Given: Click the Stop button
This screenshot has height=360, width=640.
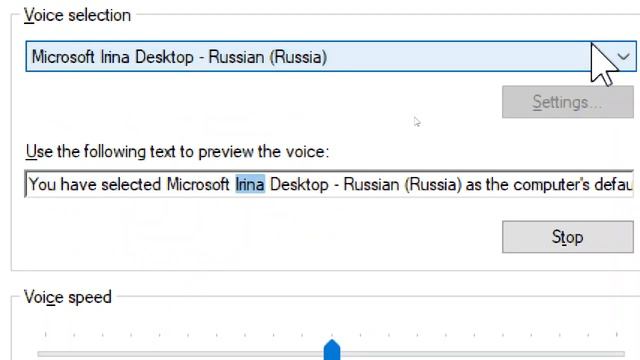Looking at the screenshot, I should [568, 237].
